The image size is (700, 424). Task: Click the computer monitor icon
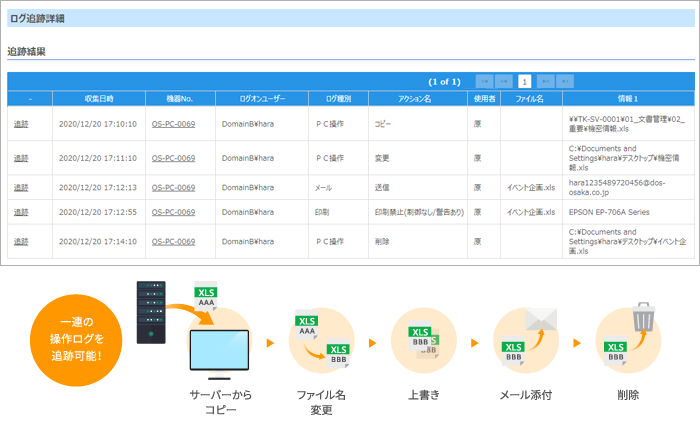(x=219, y=355)
